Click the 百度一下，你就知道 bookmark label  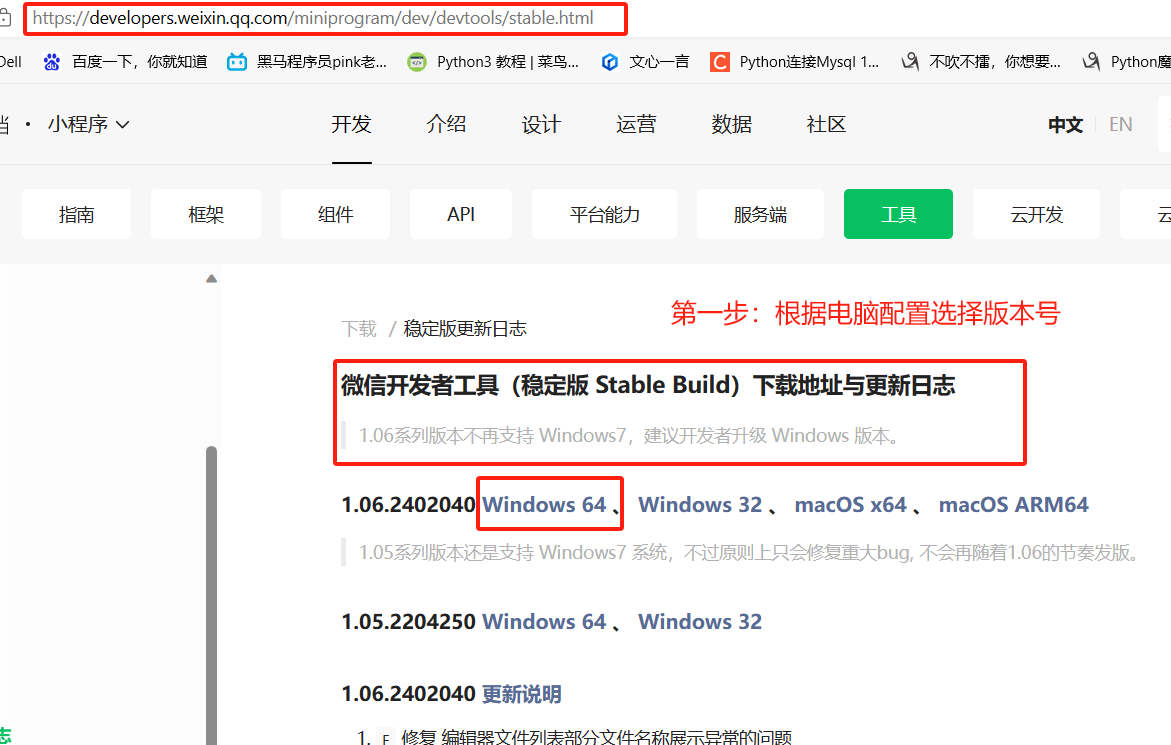pyautogui.click(x=140, y=62)
